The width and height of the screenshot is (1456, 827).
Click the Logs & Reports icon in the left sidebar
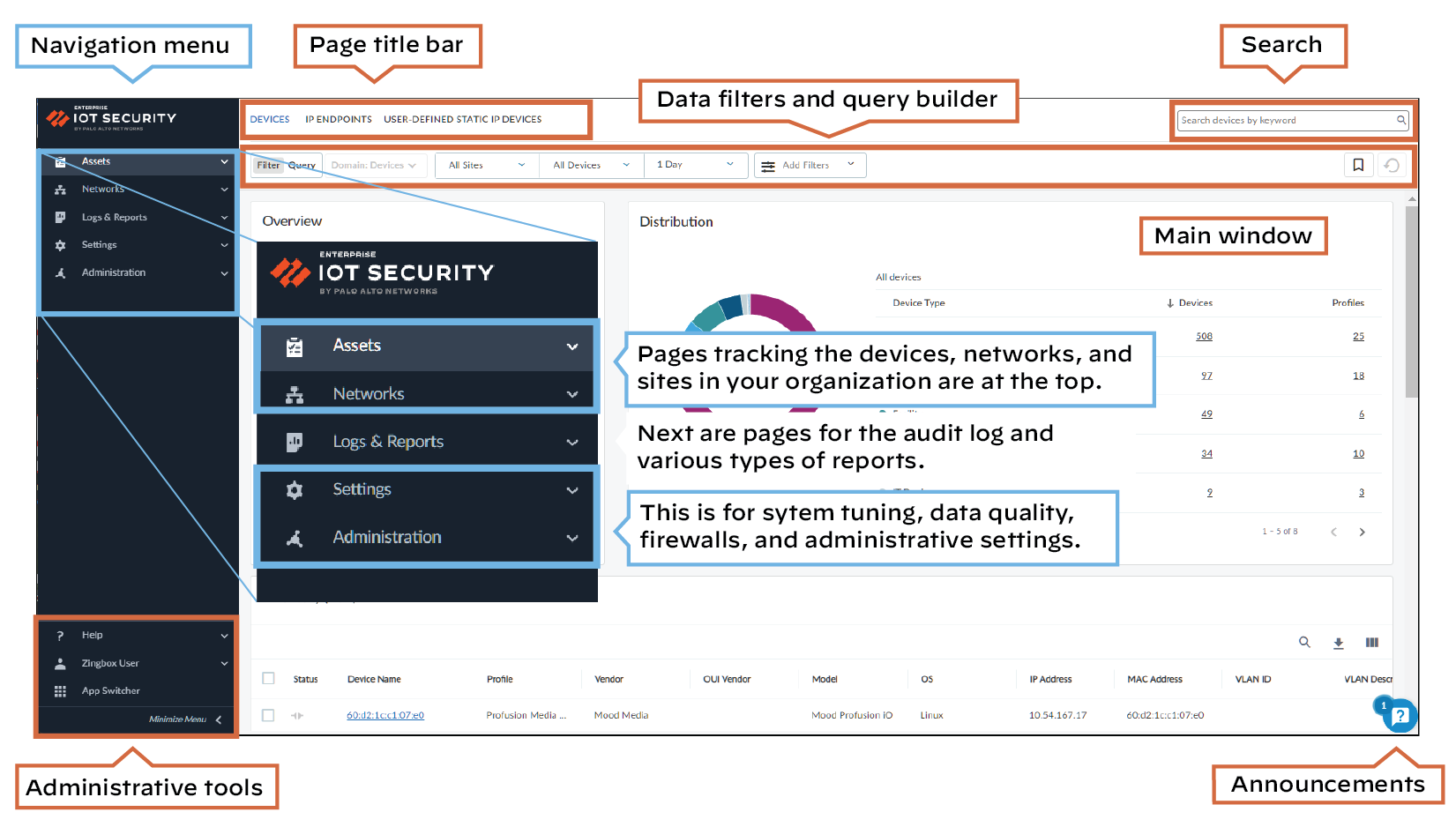[60, 218]
